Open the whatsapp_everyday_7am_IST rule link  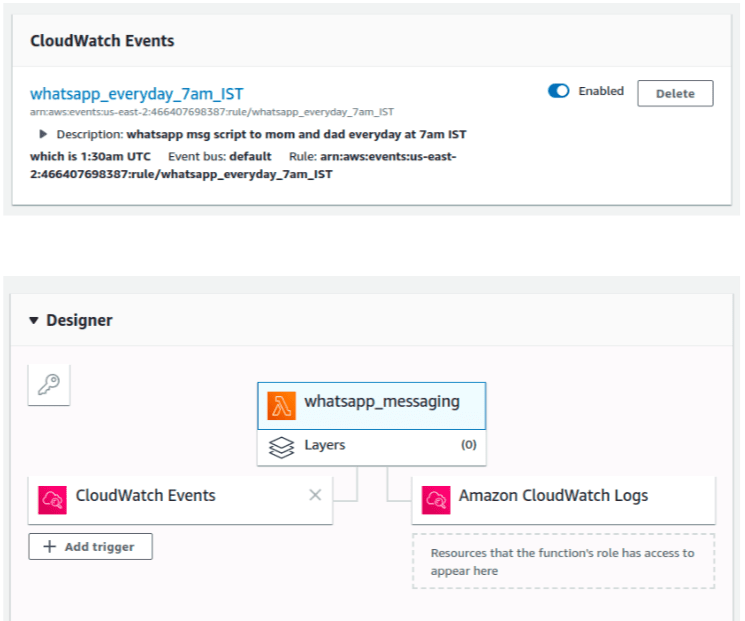point(136,94)
